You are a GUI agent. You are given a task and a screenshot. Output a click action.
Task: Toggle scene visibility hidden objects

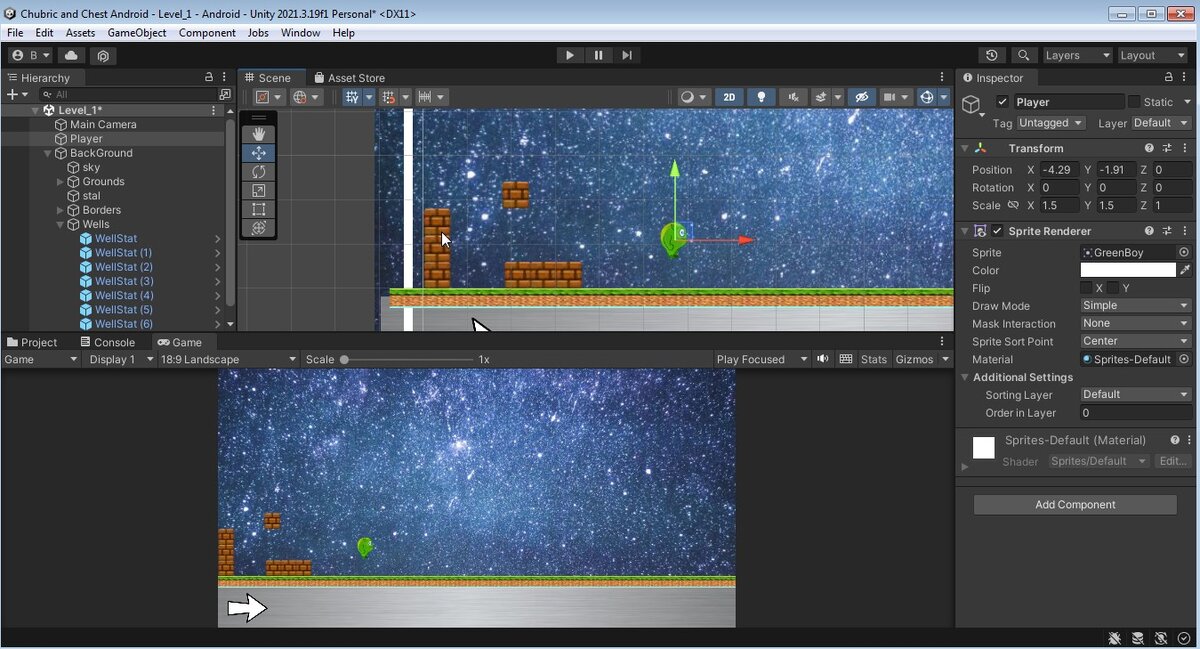pyautogui.click(x=860, y=97)
